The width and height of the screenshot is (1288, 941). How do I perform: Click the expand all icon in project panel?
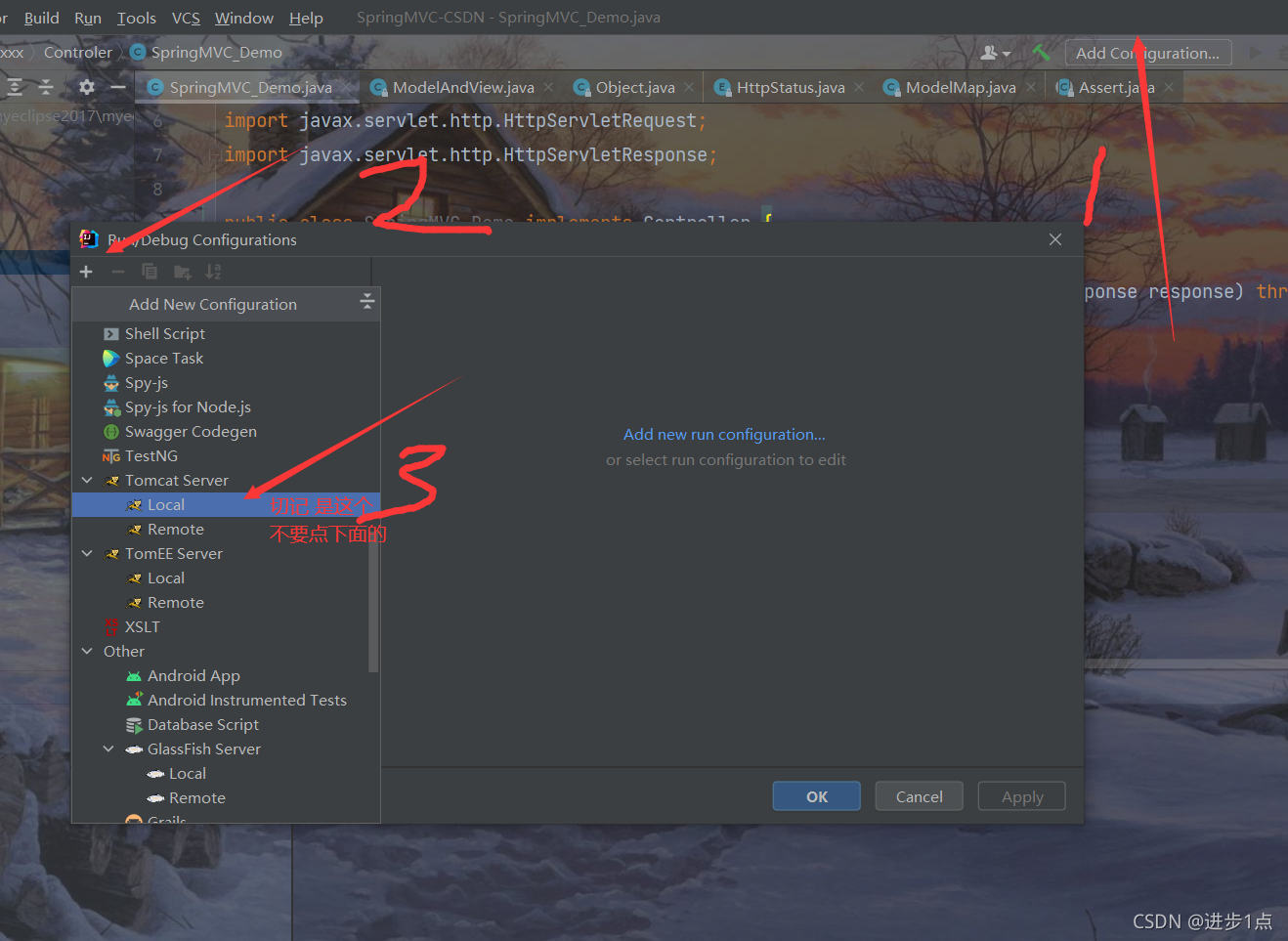click(x=15, y=87)
